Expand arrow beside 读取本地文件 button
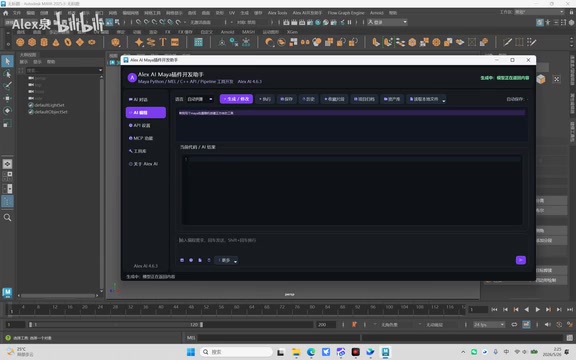576x360 pixels. pyautogui.click(x=444, y=100)
